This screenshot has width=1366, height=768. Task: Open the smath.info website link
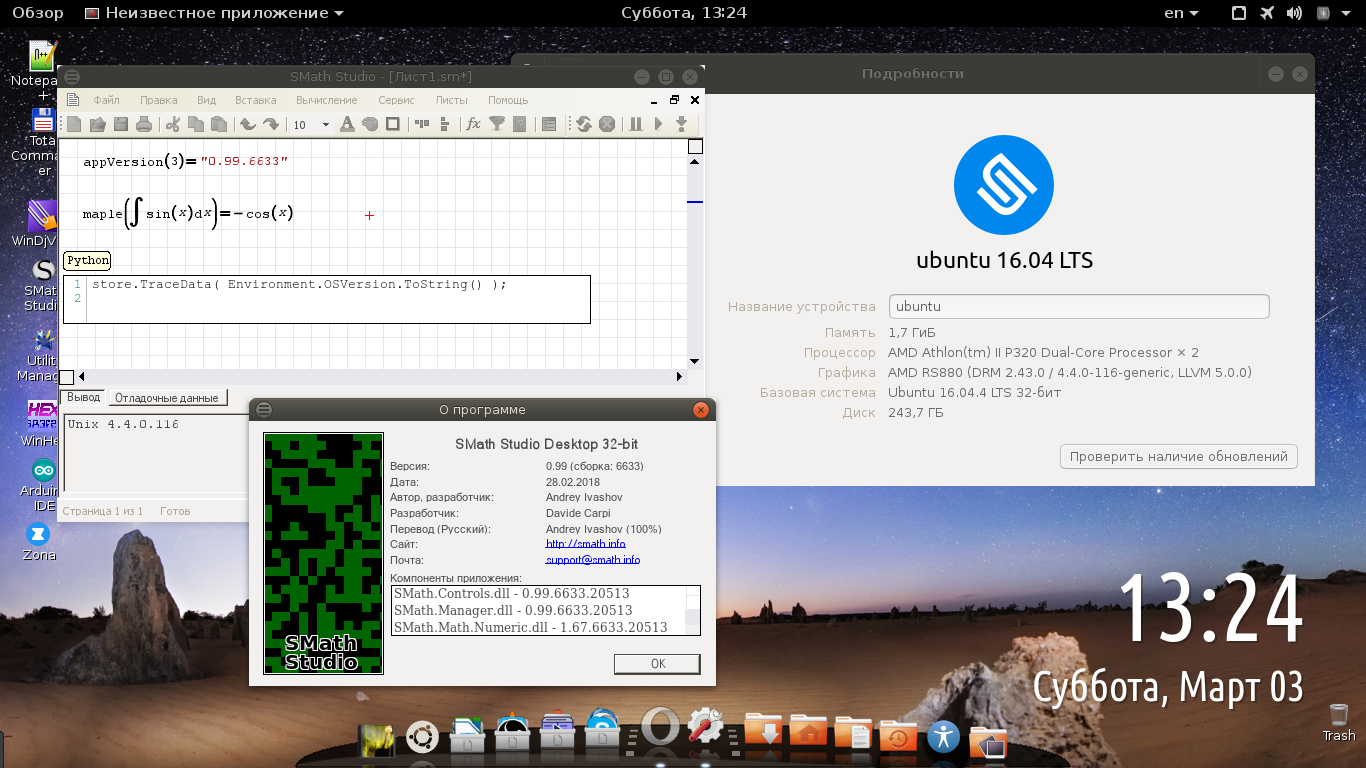coord(585,544)
